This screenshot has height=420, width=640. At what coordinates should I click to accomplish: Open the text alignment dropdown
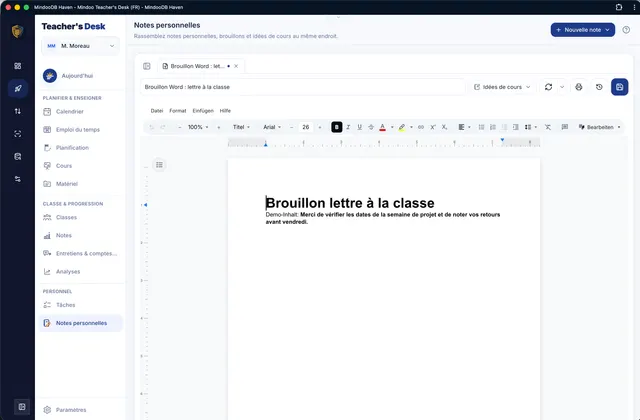tap(464, 127)
